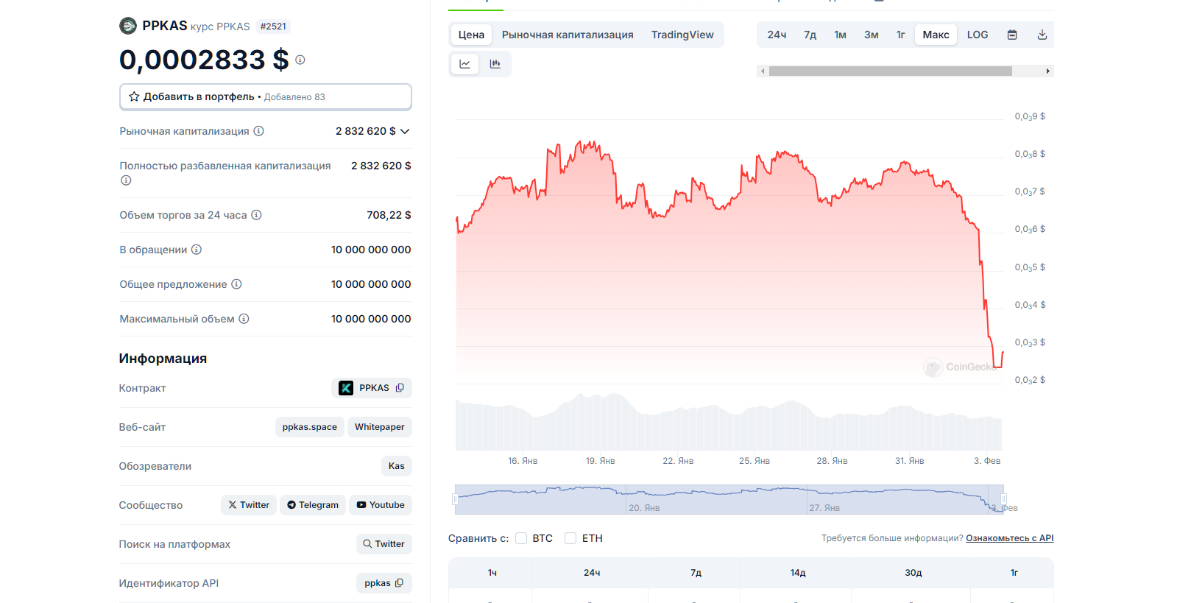Viewport: 1191px width, 603px height.
Task: Toggle LOG scale on the chart
Action: [978, 35]
